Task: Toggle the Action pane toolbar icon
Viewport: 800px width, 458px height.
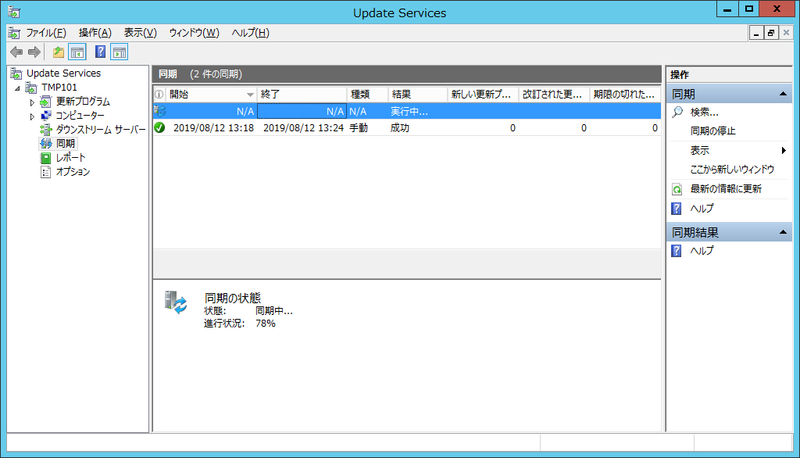Action: coord(119,52)
